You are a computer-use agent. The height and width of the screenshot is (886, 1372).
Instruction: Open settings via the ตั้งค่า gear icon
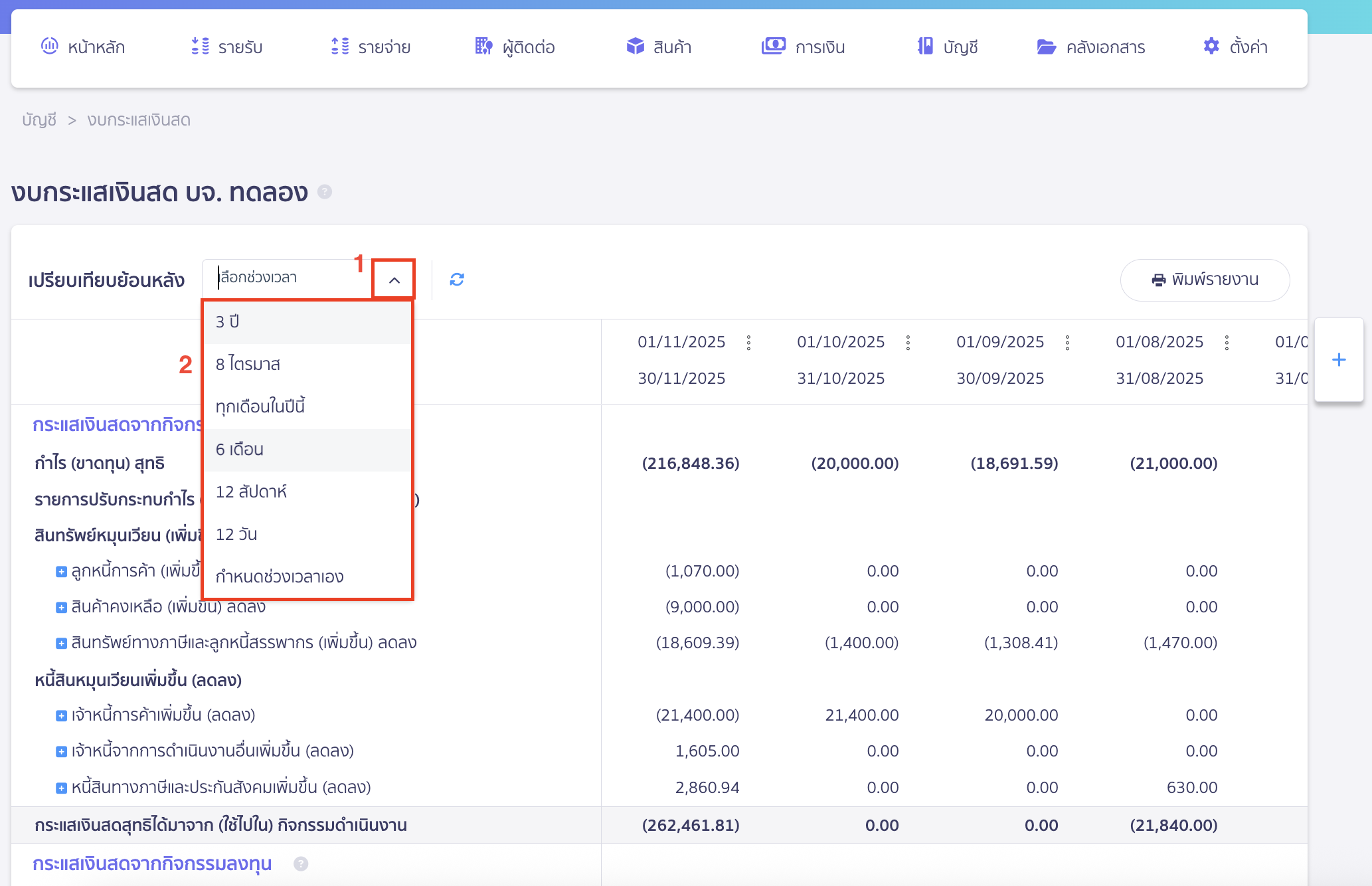coord(1211,46)
